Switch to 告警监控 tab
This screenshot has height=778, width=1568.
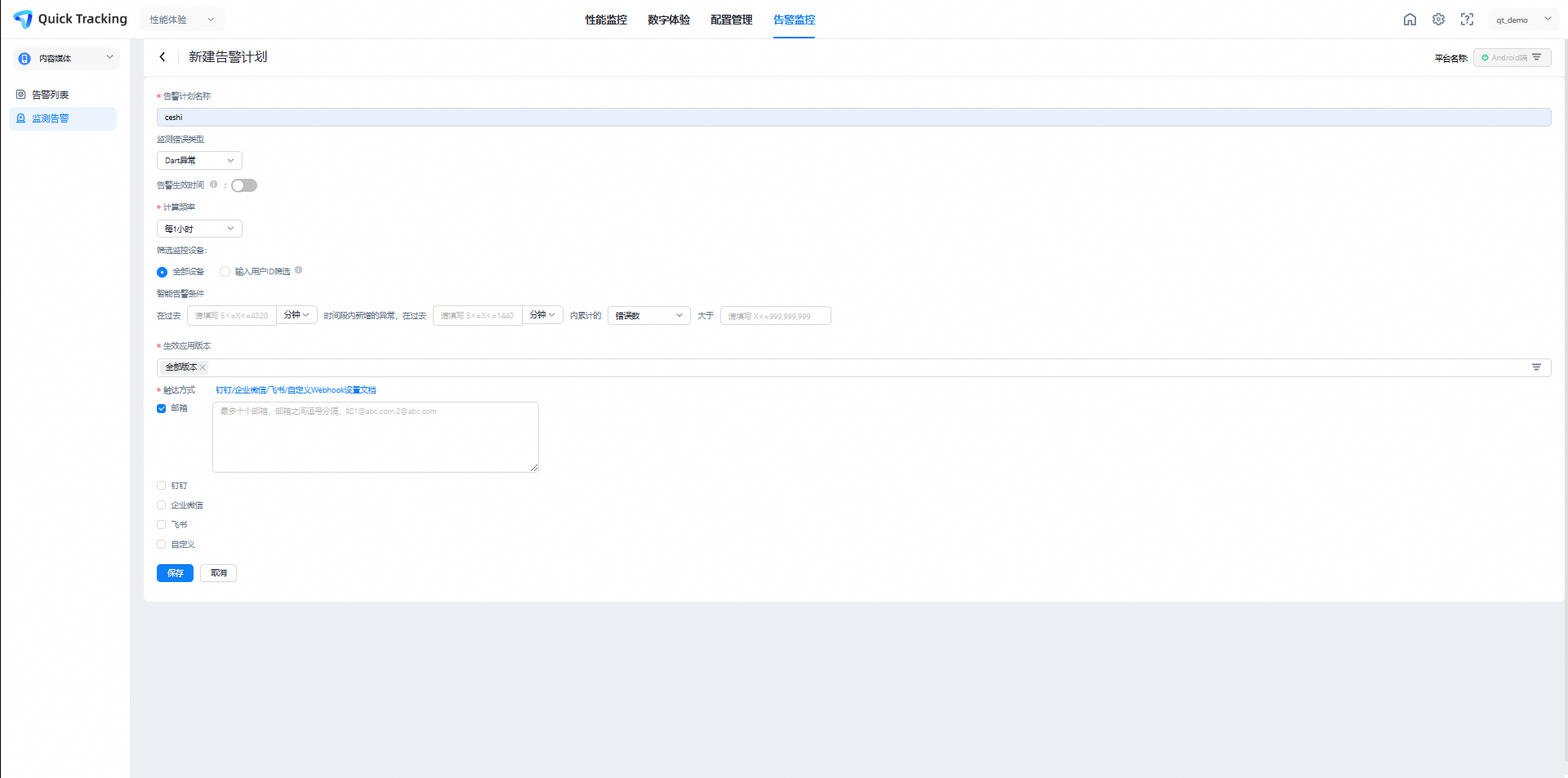pyautogui.click(x=795, y=20)
